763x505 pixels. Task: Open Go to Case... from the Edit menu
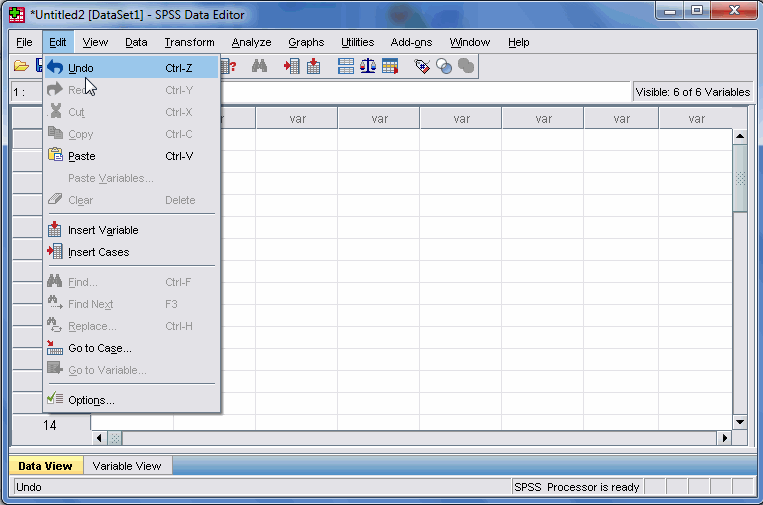pos(131,348)
